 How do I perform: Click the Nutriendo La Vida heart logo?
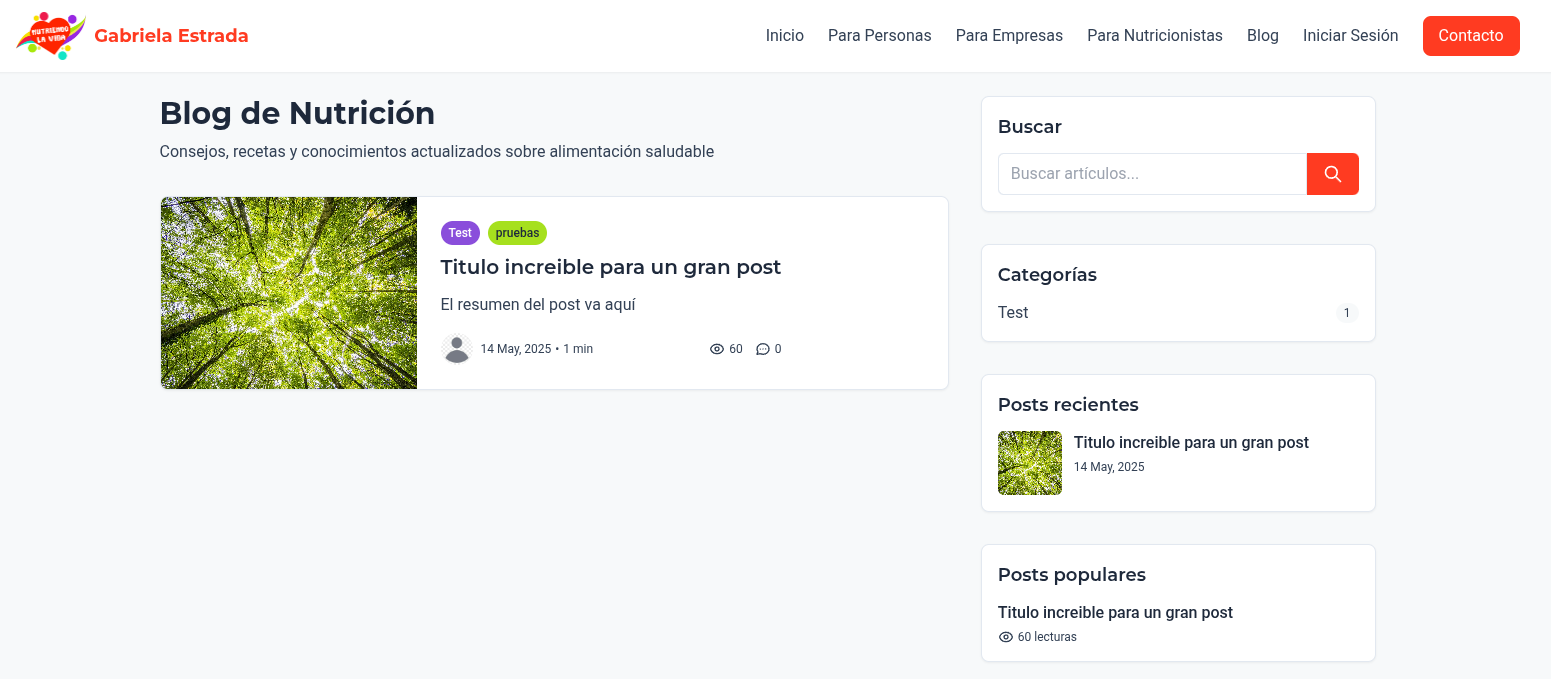50,36
